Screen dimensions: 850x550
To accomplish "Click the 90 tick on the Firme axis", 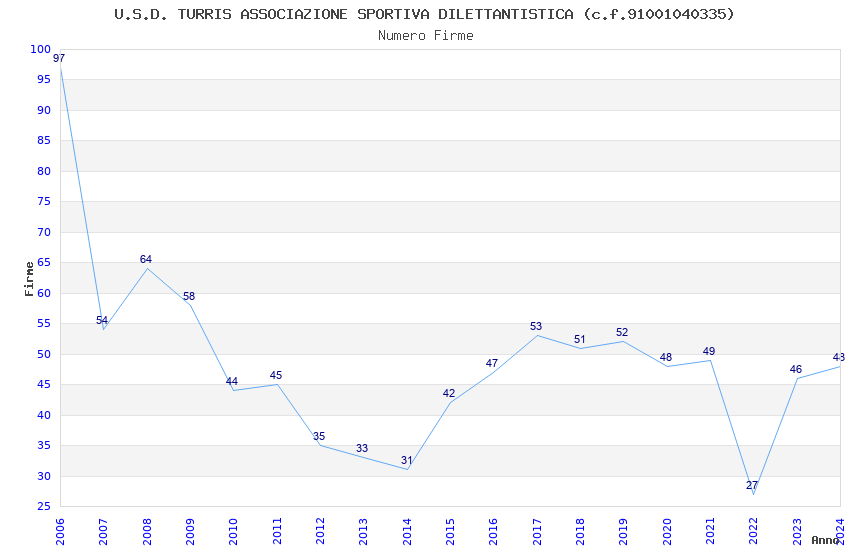I will (43, 110).
